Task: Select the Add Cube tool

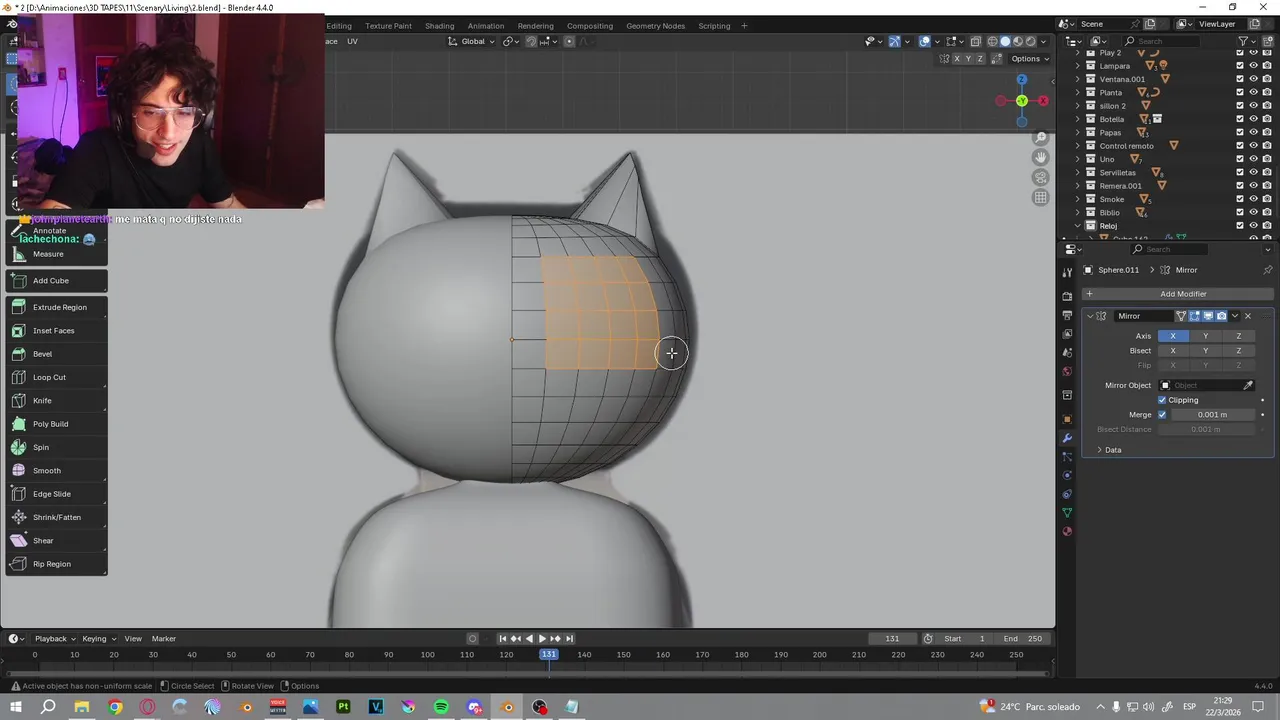Action: pos(56,280)
